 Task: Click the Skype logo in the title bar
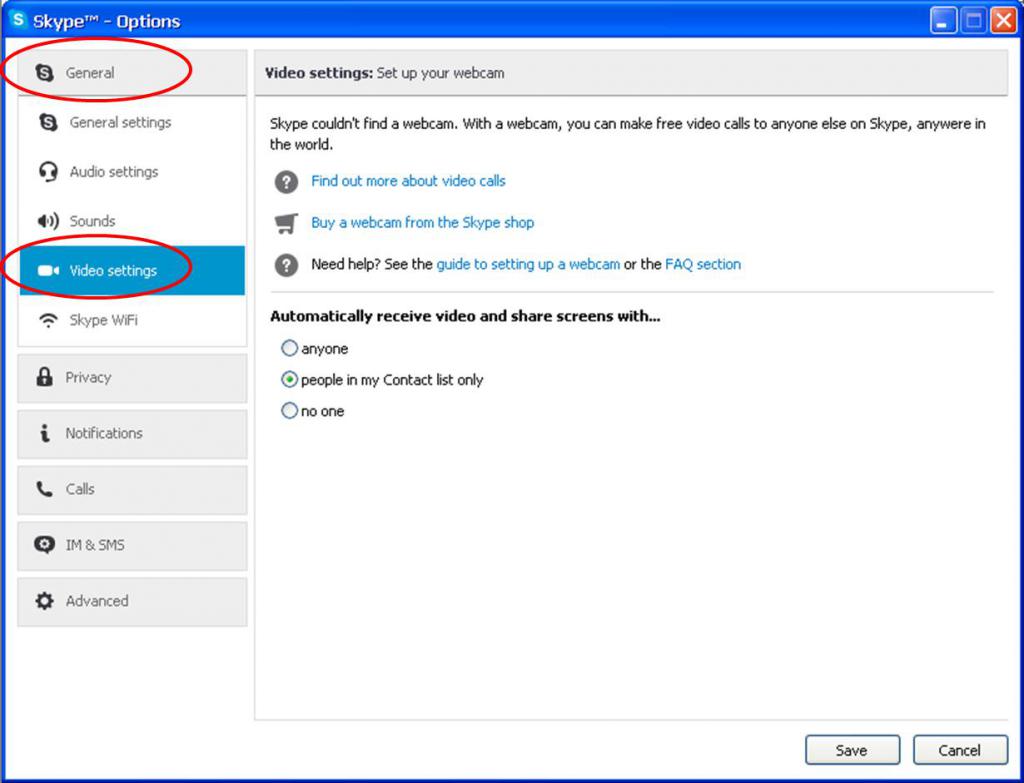point(17,20)
